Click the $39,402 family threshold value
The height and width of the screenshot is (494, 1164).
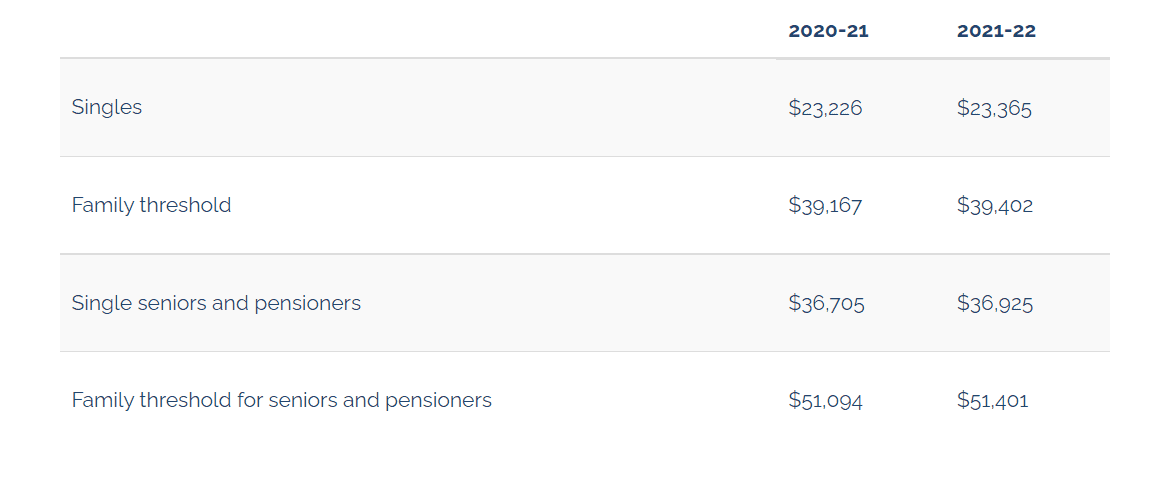click(995, 205)
